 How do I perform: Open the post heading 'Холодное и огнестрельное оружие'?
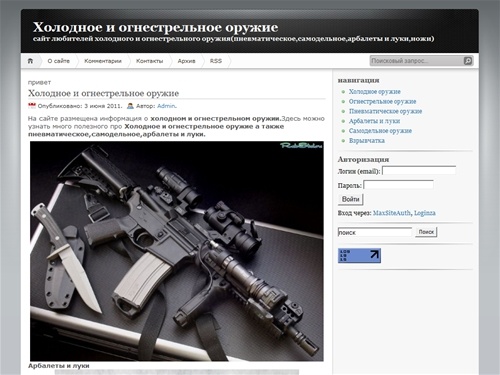[x=103, y=93]
